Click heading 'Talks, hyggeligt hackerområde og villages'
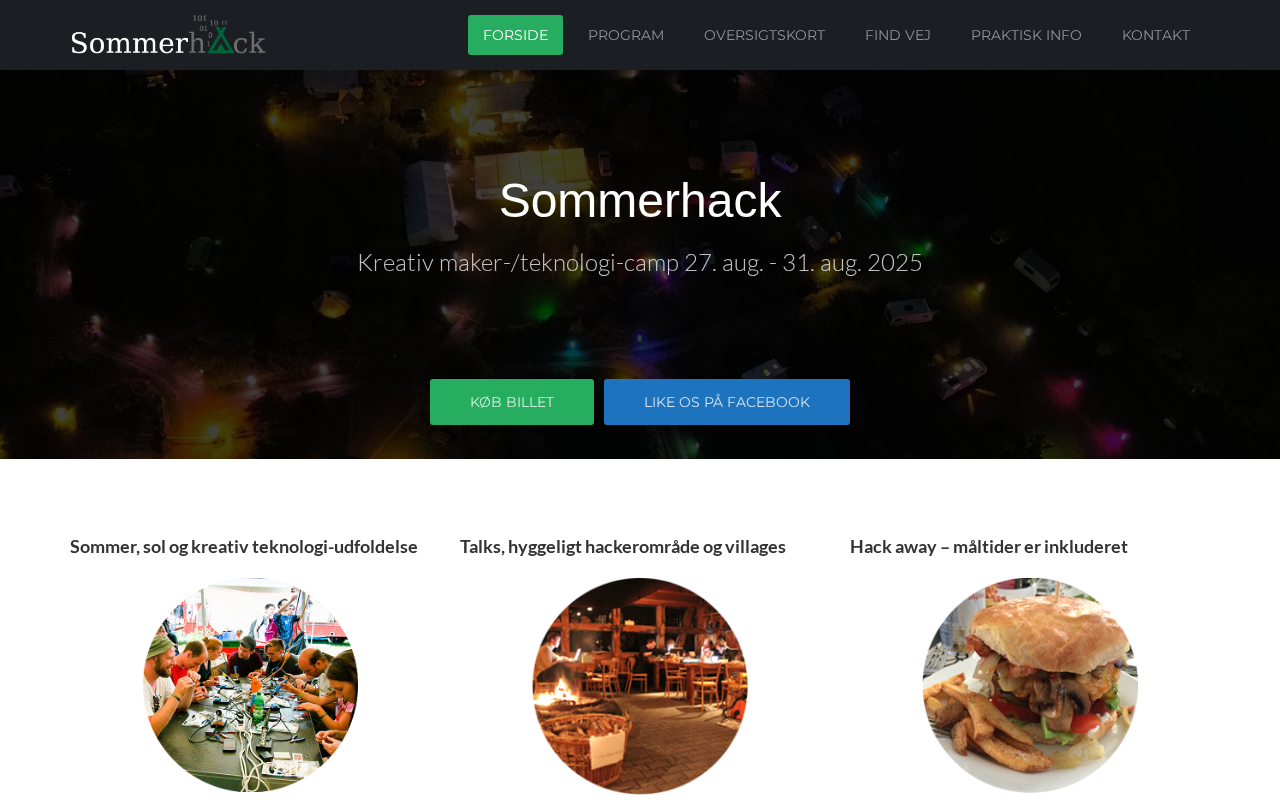Viewport: 1280px width, 800px height. click(x=623, y=547)
